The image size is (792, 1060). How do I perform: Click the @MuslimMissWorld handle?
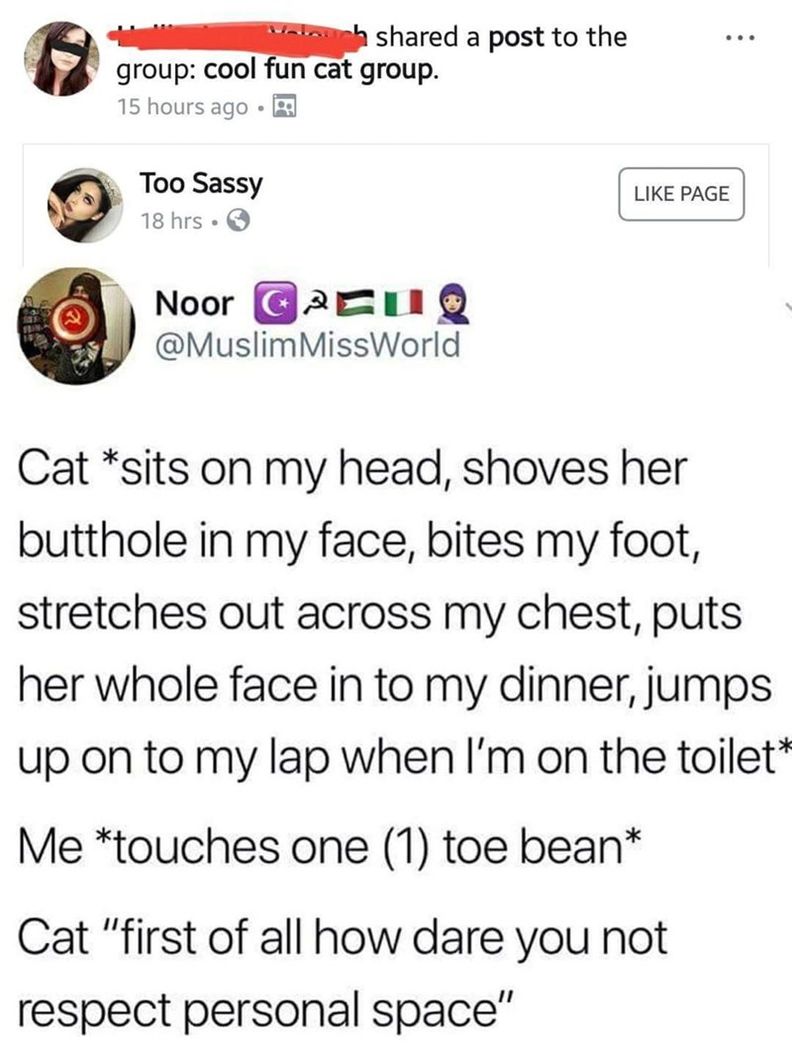click(307, 345)
